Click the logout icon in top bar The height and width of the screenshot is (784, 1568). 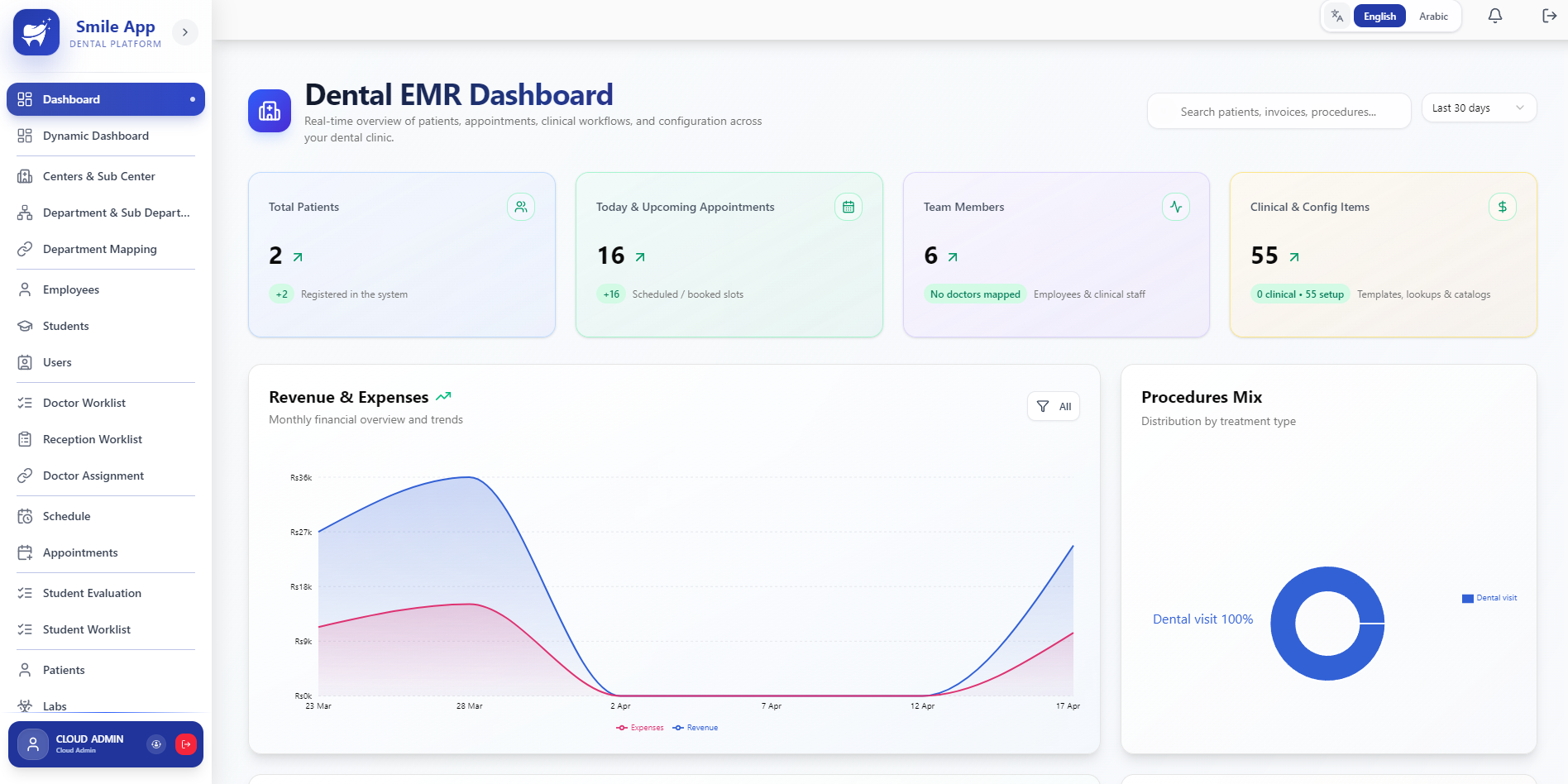click(1549, 16)
